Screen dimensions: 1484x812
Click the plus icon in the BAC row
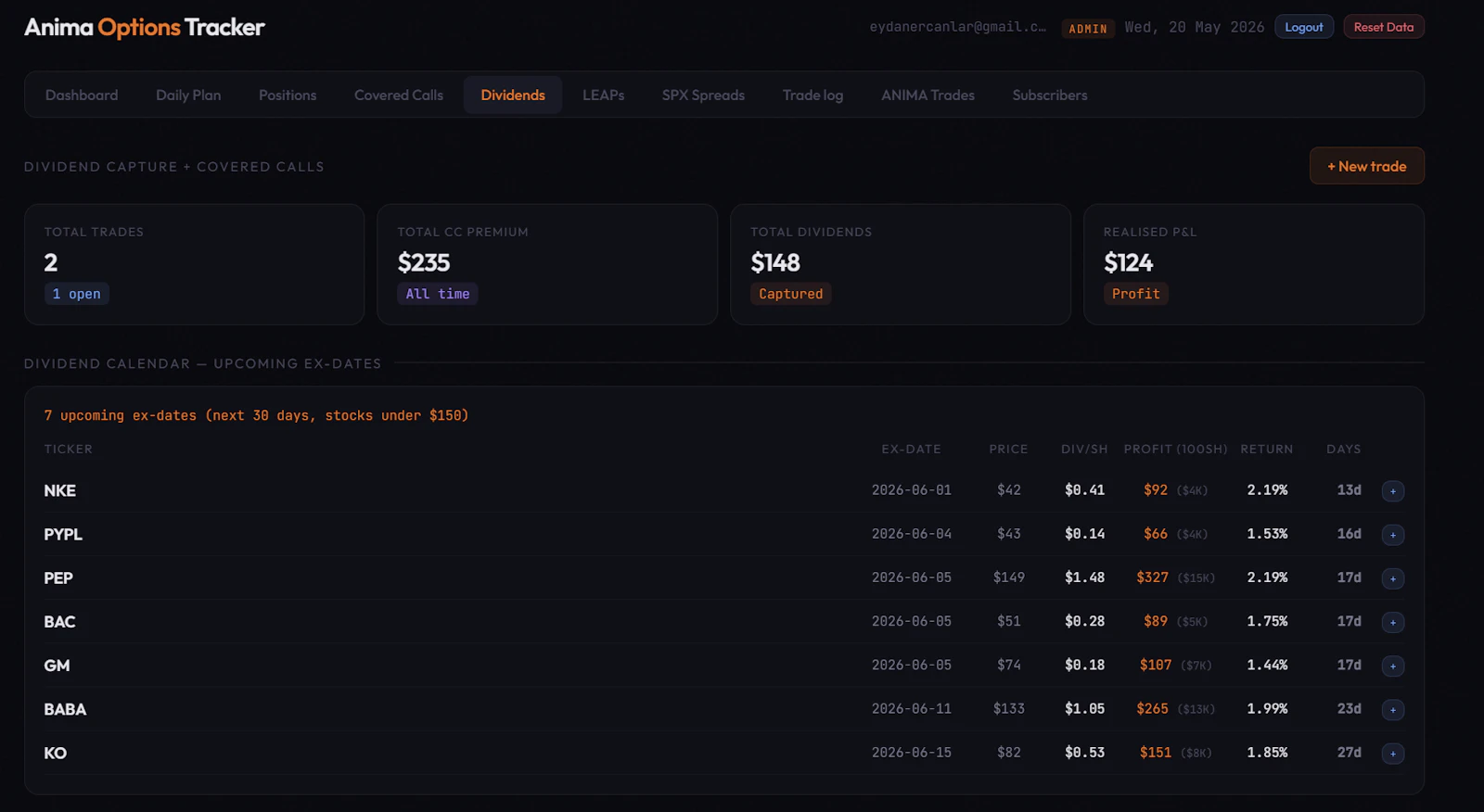1393,622
